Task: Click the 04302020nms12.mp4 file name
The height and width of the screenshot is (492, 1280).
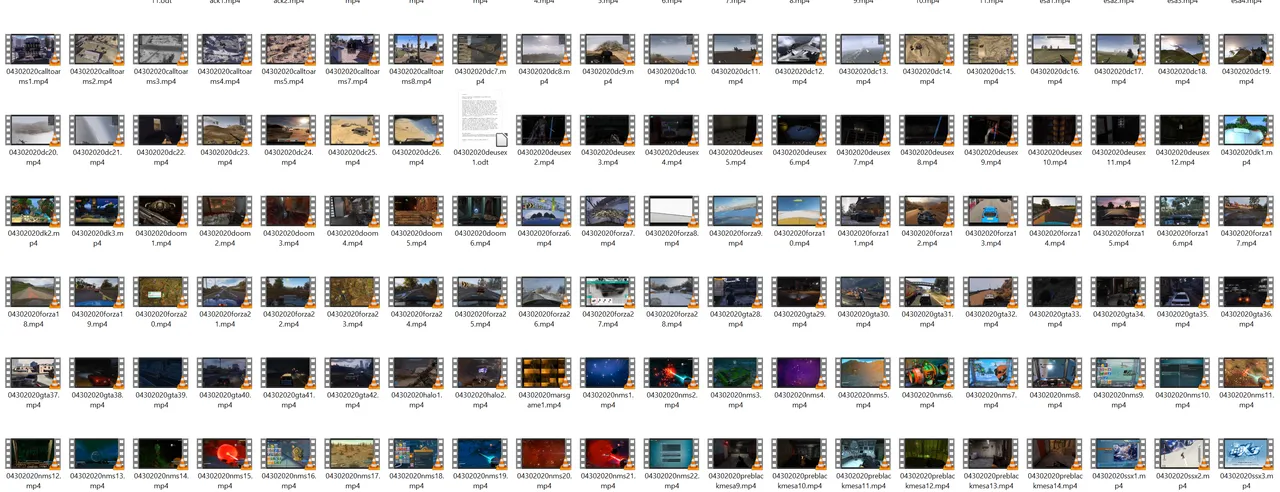Action: pyautogui.click(x=33, y=481)
